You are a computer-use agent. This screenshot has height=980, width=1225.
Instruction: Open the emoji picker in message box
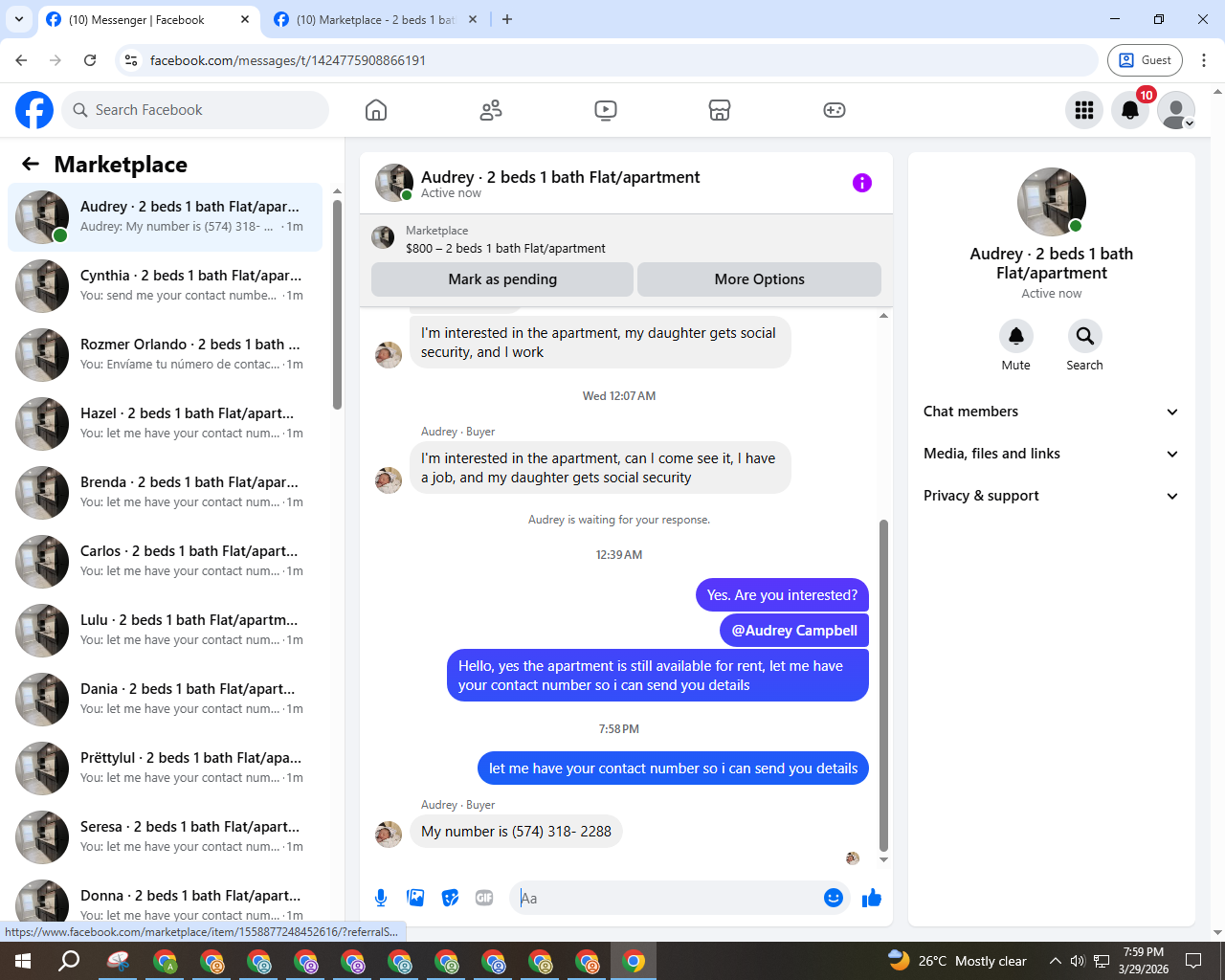(x=834, y=898)
